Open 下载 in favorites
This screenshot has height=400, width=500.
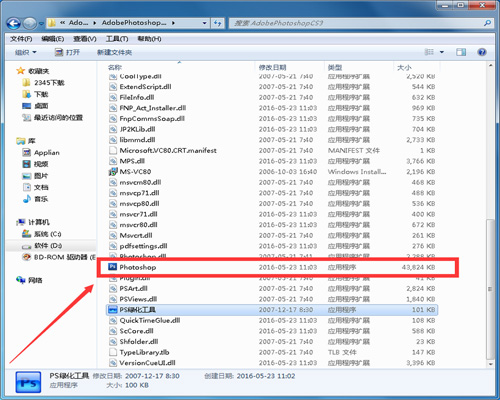click(35, 94)
